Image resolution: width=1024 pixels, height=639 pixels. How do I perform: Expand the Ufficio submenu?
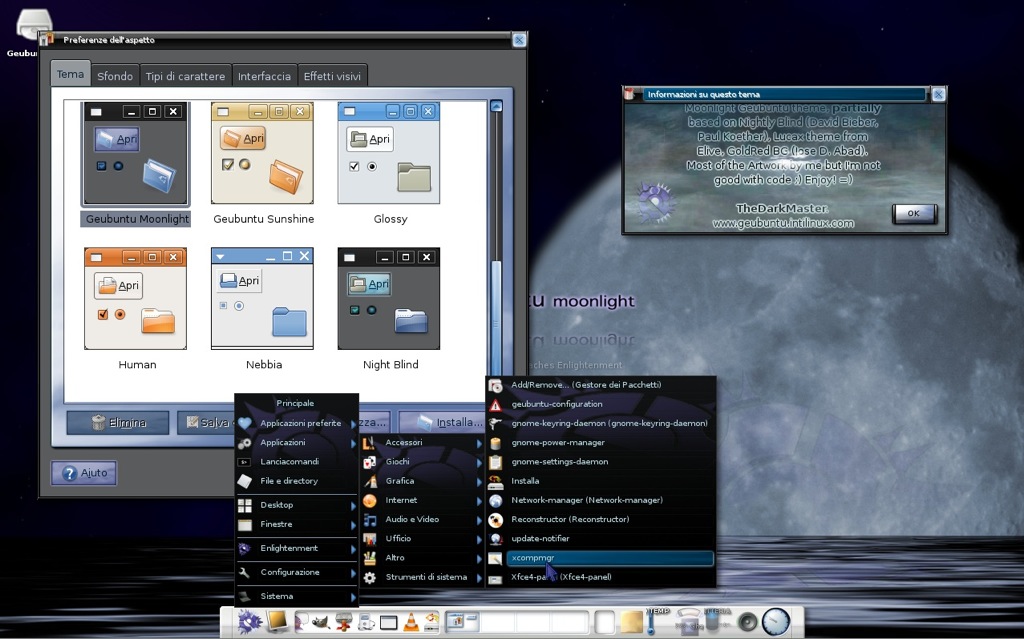pyautogui.click(x=423, y=538)
